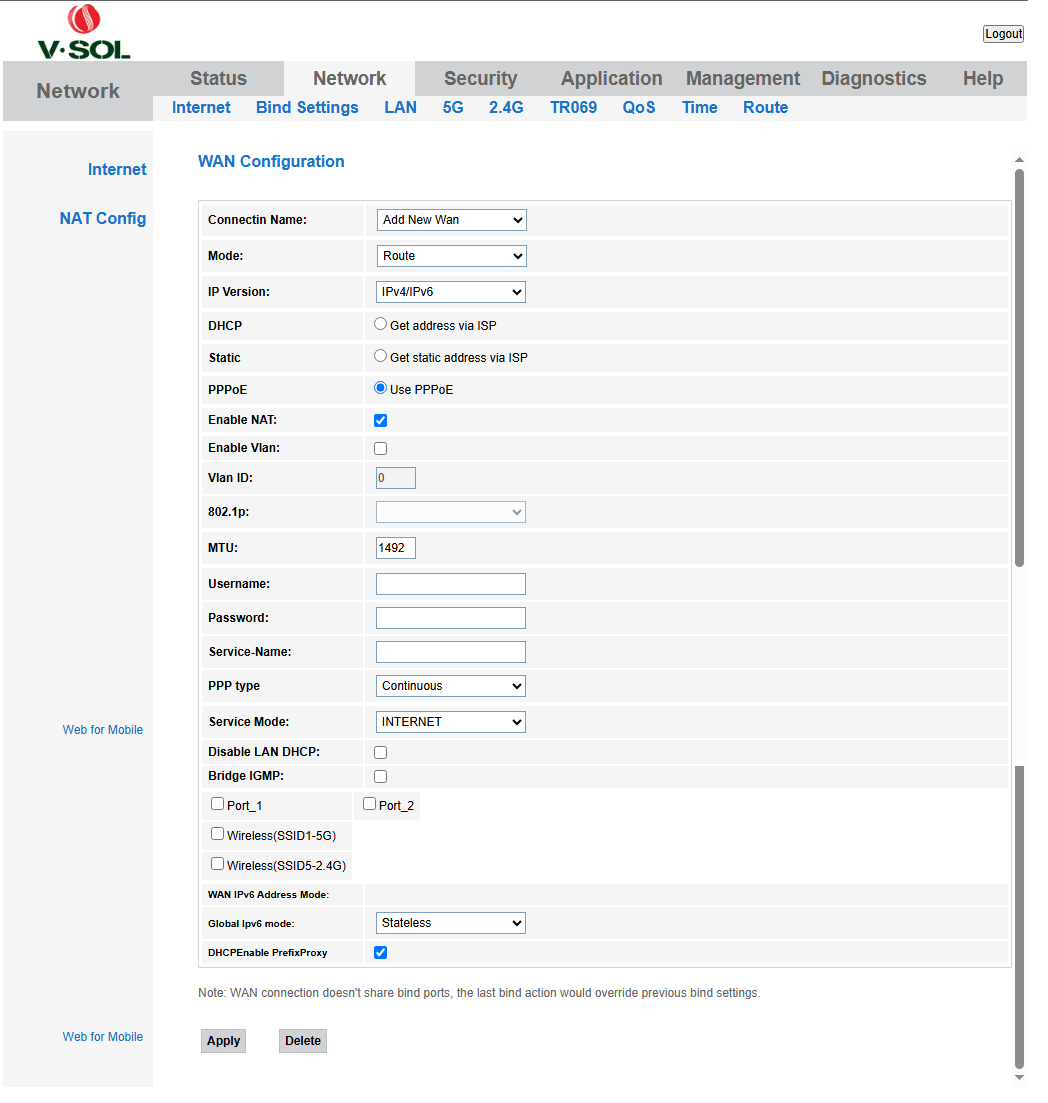Click the Username input field
Viewport: 1048px width, 1103px height.
click(x=450, y=584)
